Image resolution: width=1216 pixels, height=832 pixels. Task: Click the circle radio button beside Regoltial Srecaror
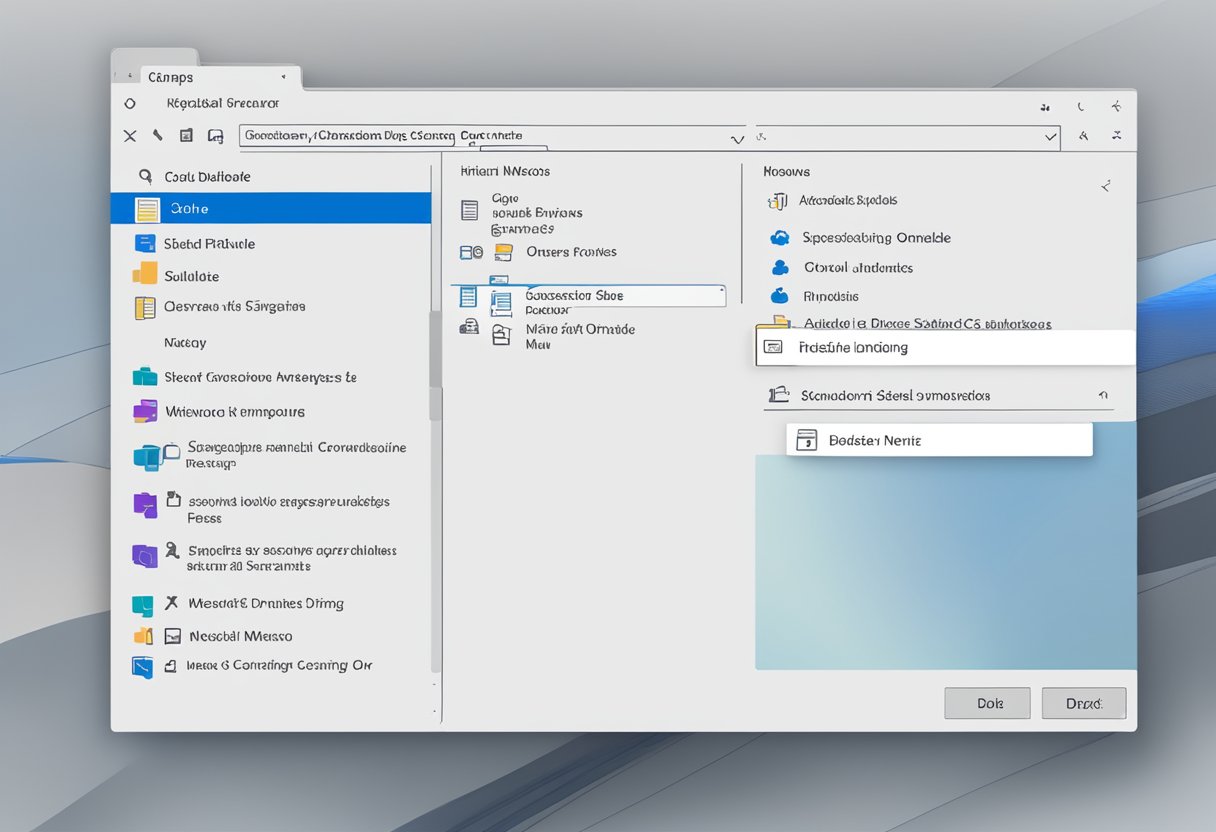130,103
